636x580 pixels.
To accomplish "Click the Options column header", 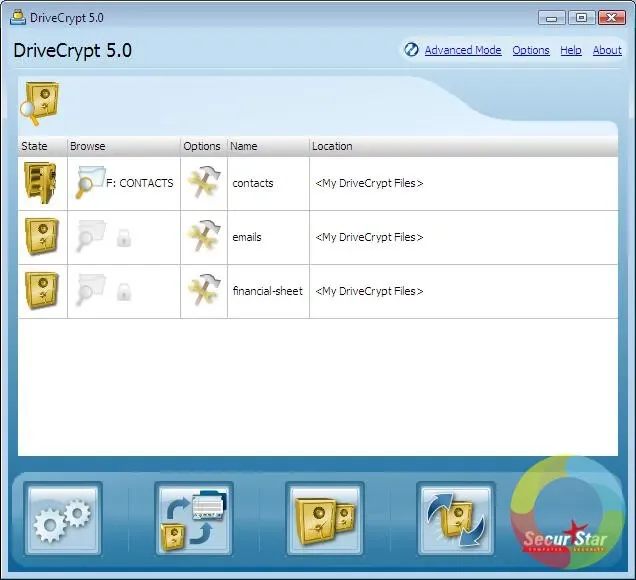I will click(204, 146).
